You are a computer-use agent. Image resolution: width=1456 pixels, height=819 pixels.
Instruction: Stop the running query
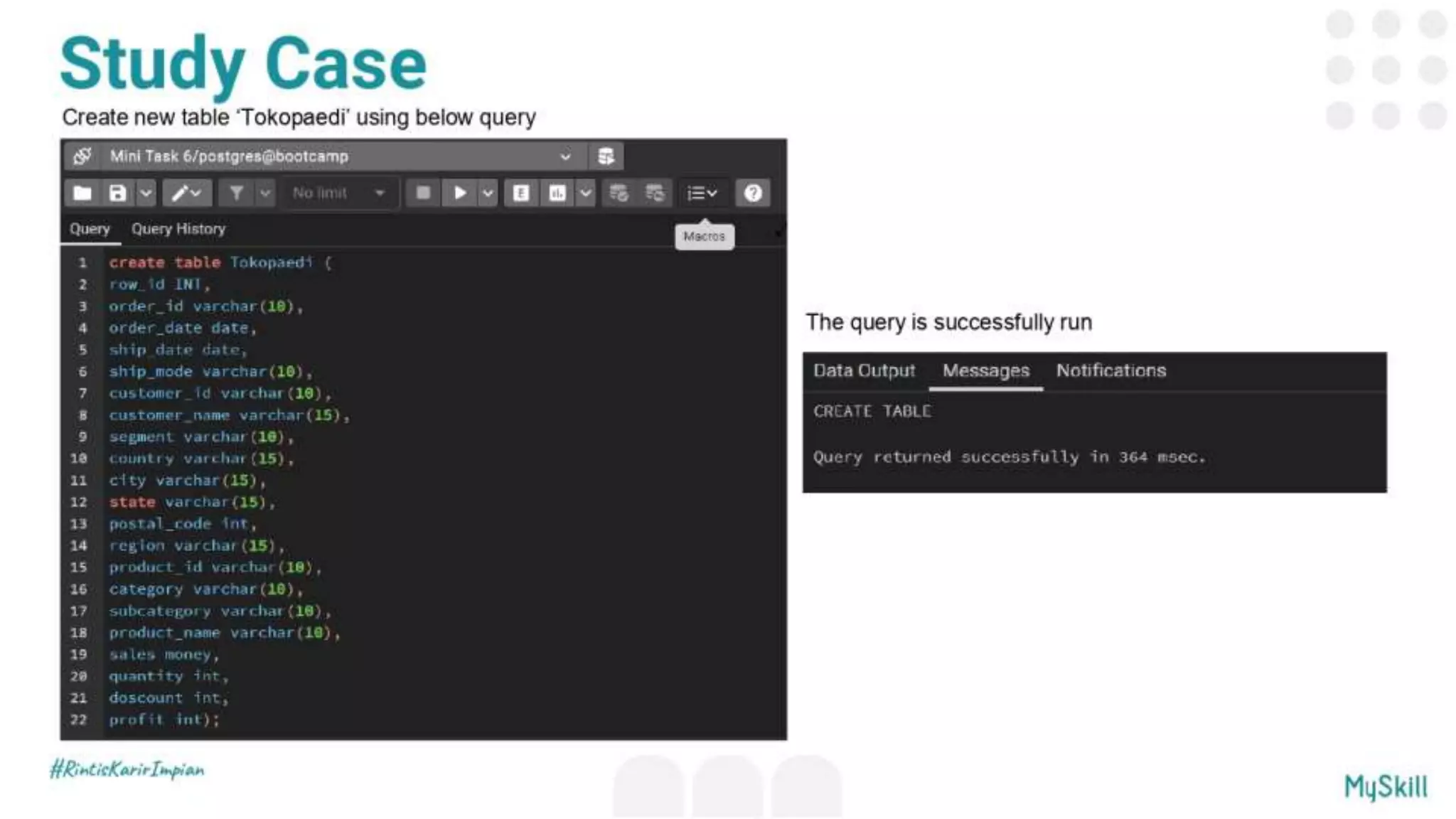click(423, 193)
